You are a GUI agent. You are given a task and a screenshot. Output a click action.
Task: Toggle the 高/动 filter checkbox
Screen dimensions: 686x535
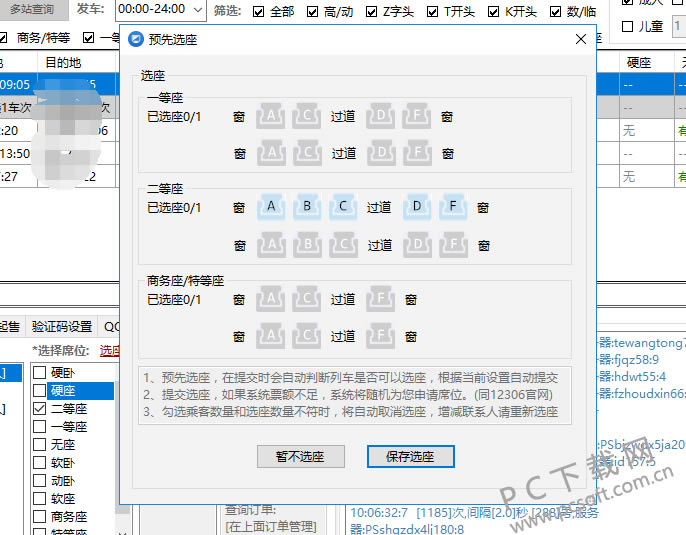pyautogui.click(x=312, y=12)
